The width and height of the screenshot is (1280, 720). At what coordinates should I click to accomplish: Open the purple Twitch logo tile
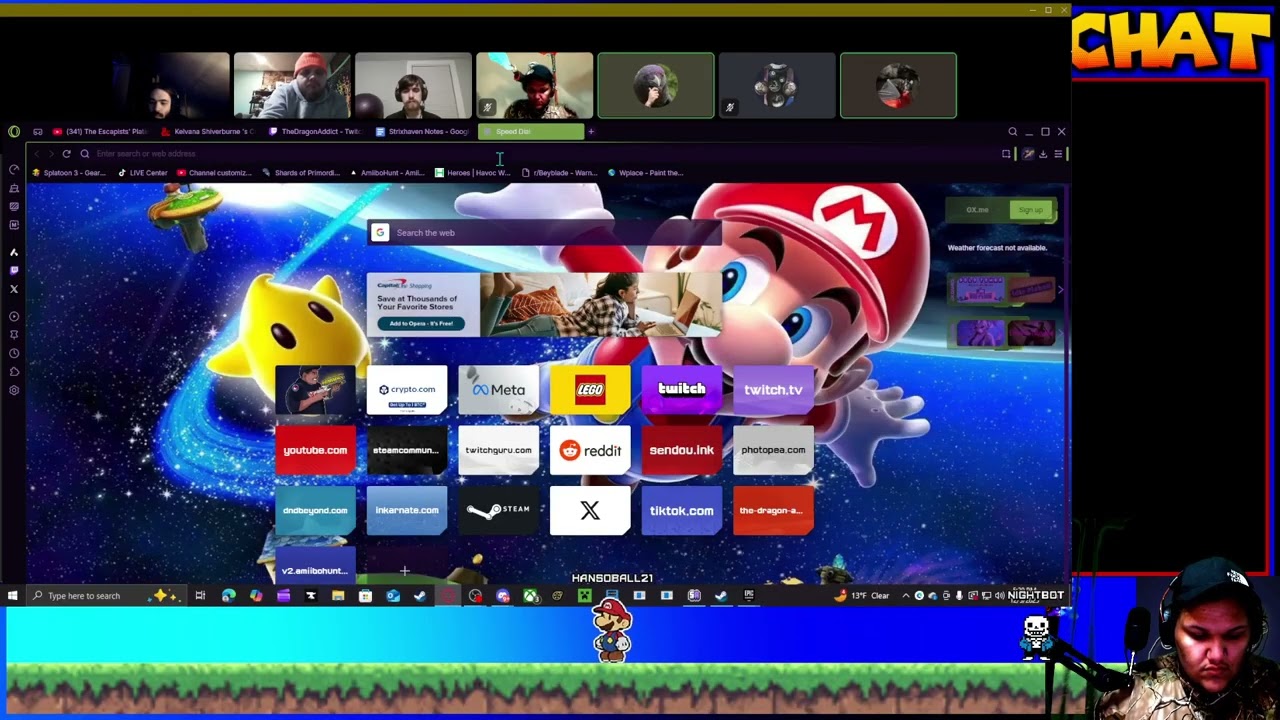pos(682,390)
